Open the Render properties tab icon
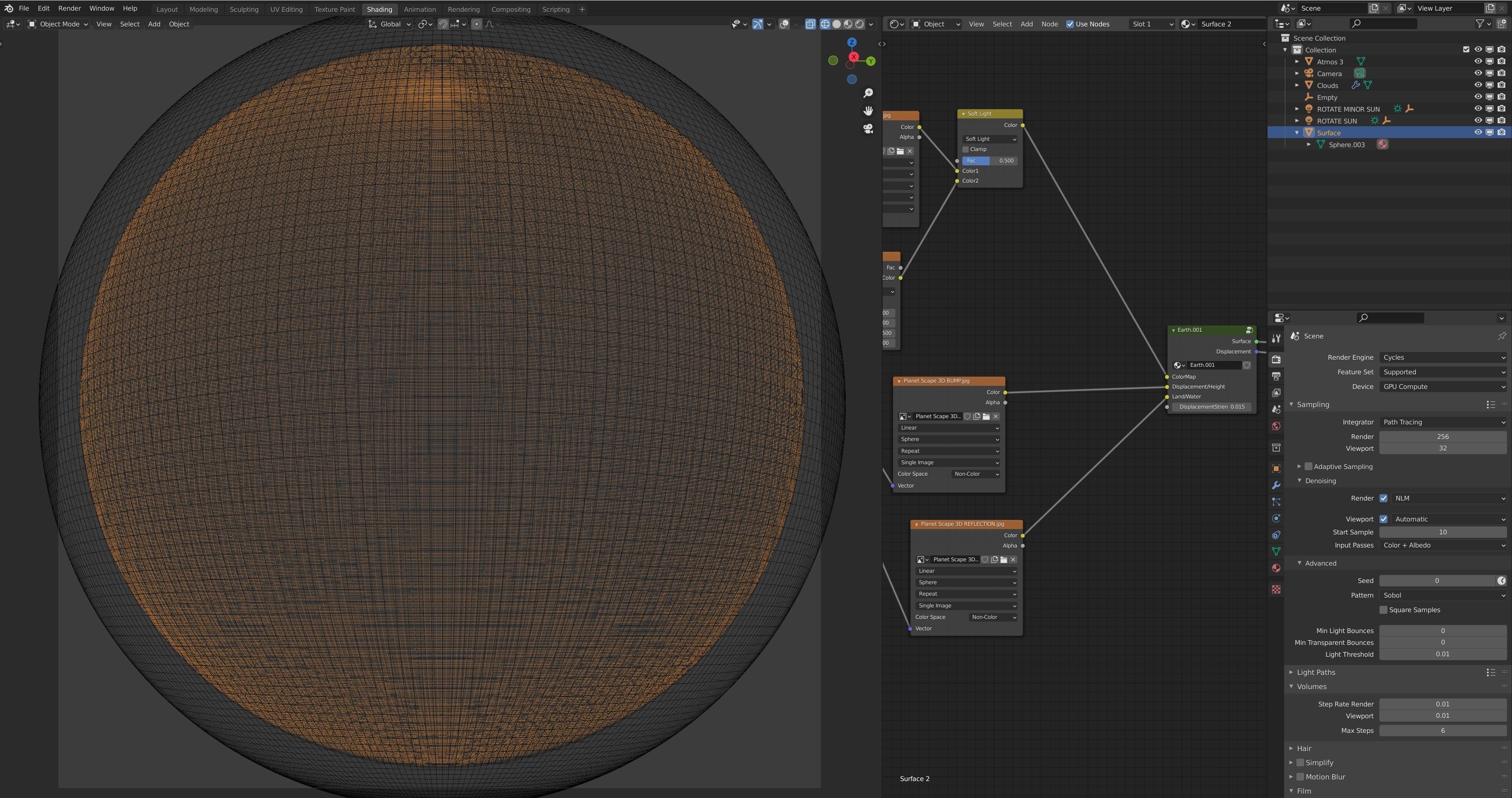This screenshot has width=1512, height=798. tap(1276, 359)
